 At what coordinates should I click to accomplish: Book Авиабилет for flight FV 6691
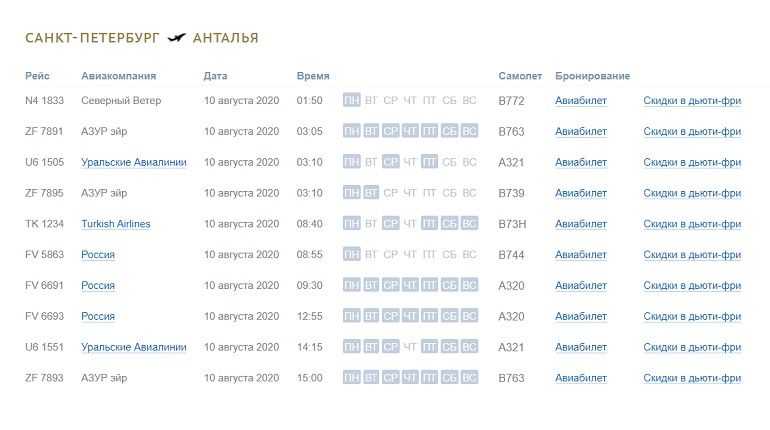point(581,285)
